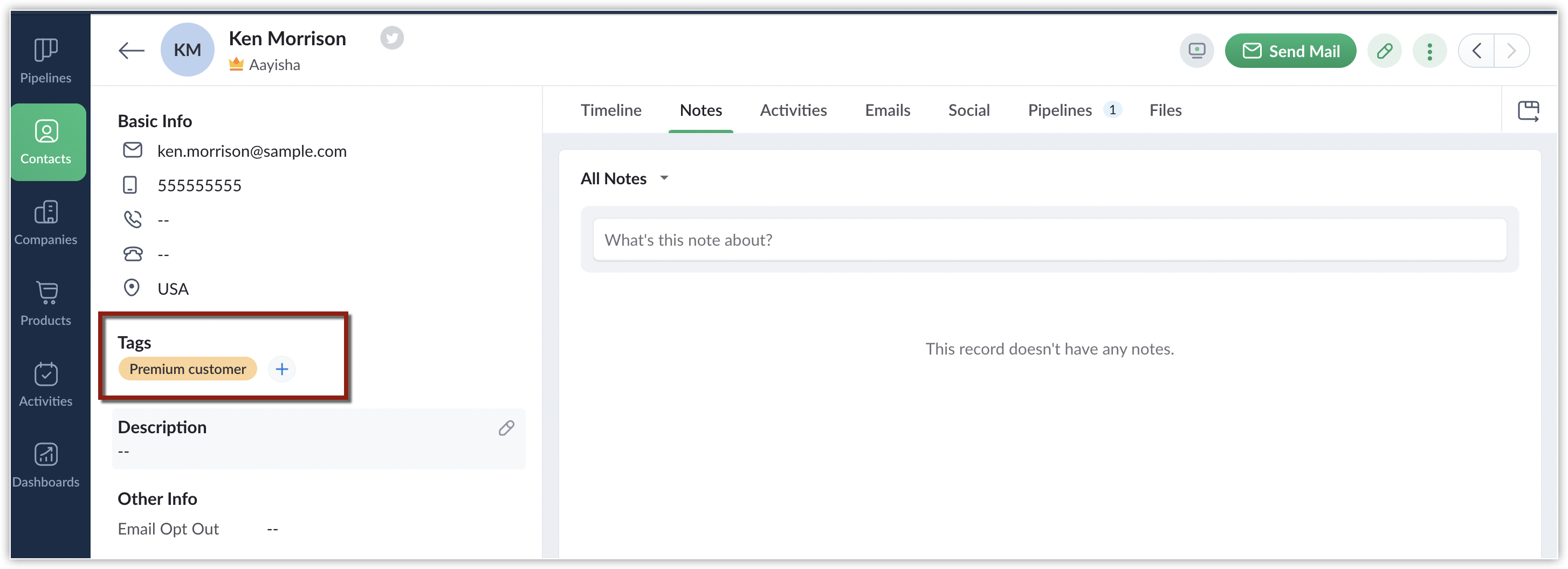Click the KM contact avatar
Viewport: 1568px width, 569px height.
tap(187, 50)
